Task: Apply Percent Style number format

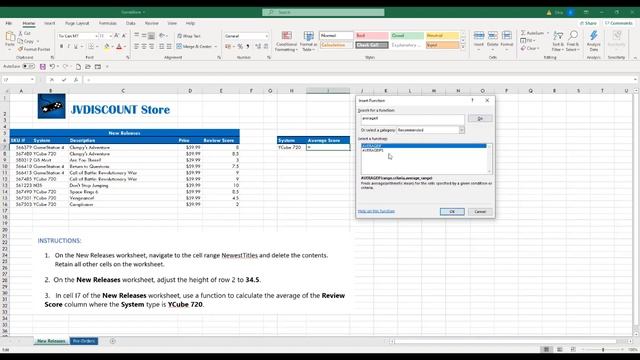Action: [240, 47]
